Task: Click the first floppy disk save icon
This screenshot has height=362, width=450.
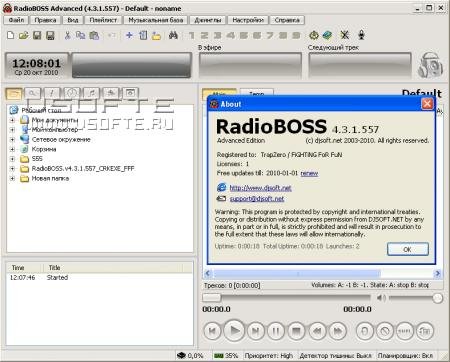Action: pyautogui.click(x=37, y=35)
